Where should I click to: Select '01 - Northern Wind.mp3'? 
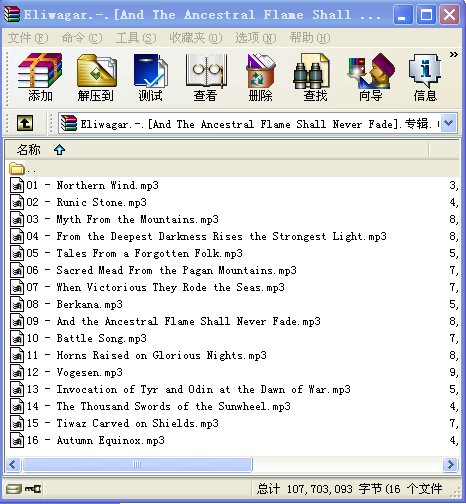pos(84,185)
